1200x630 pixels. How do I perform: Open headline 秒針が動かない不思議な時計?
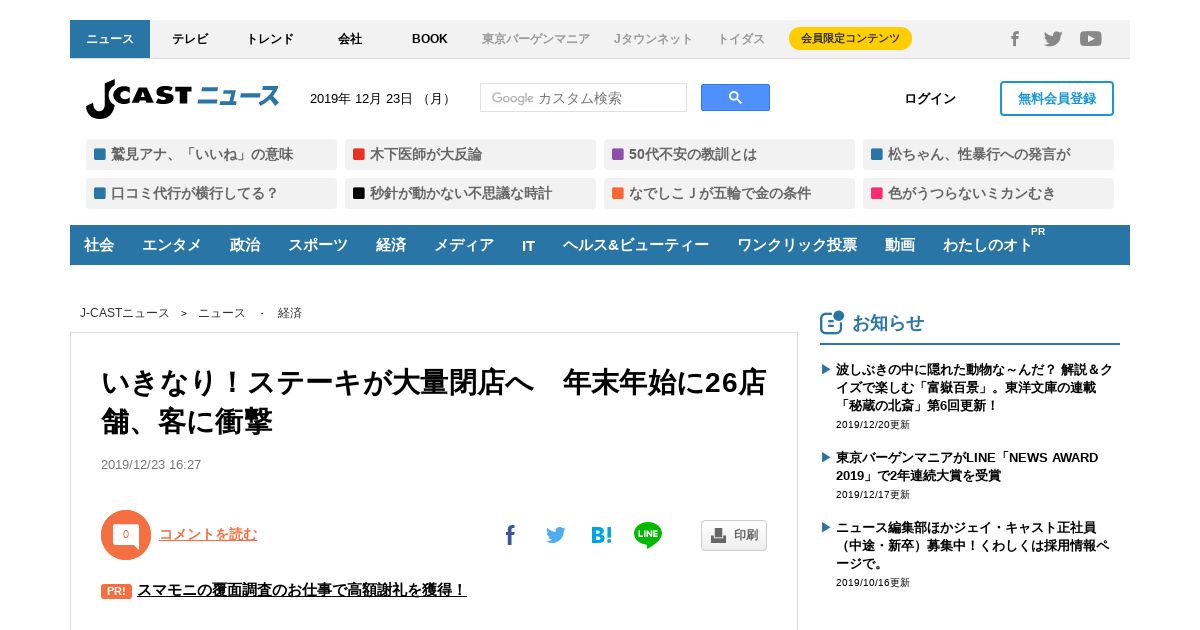click(470, 193)
